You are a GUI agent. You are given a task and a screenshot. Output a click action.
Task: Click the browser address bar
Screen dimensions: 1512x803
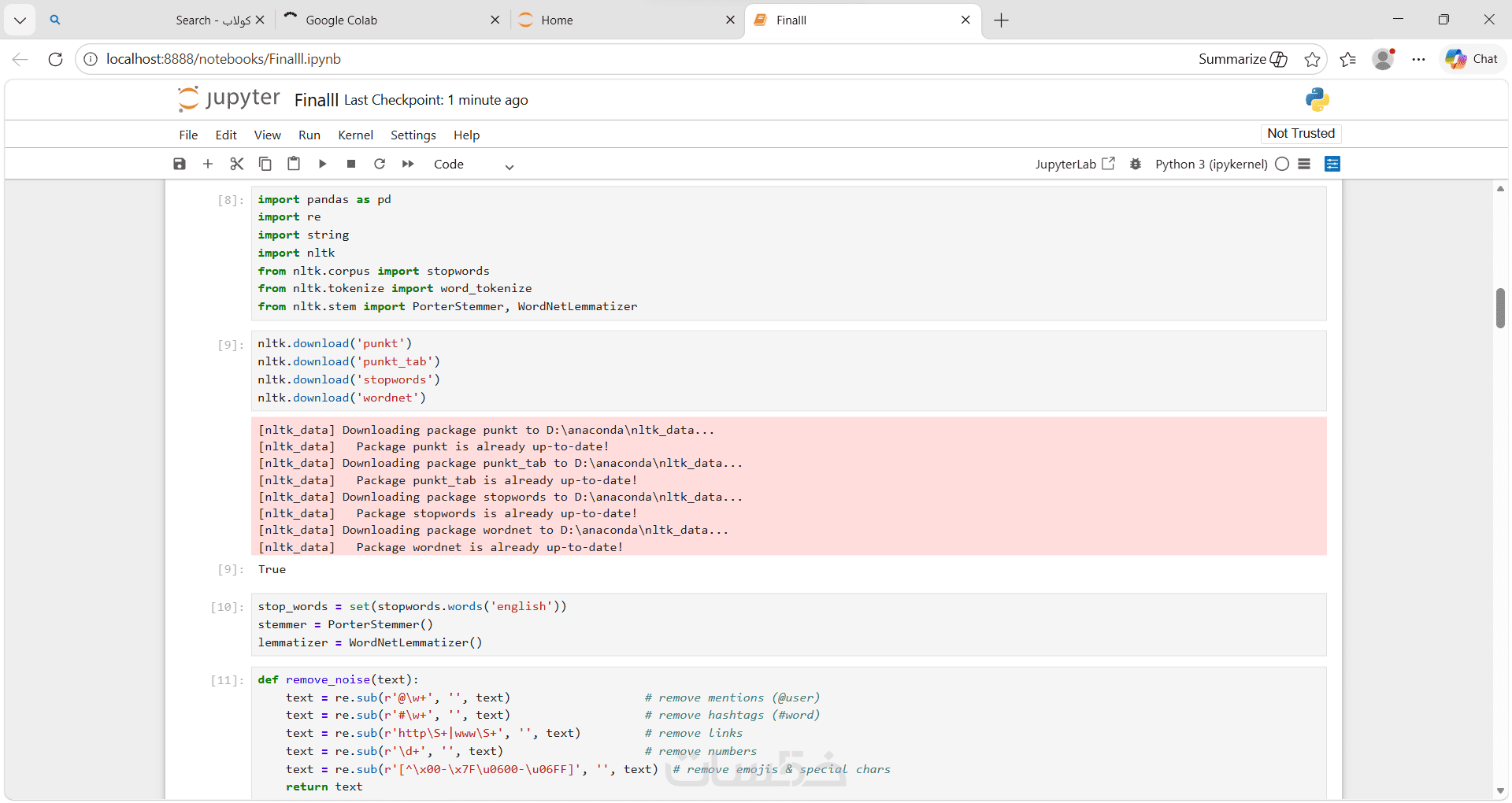630,59
